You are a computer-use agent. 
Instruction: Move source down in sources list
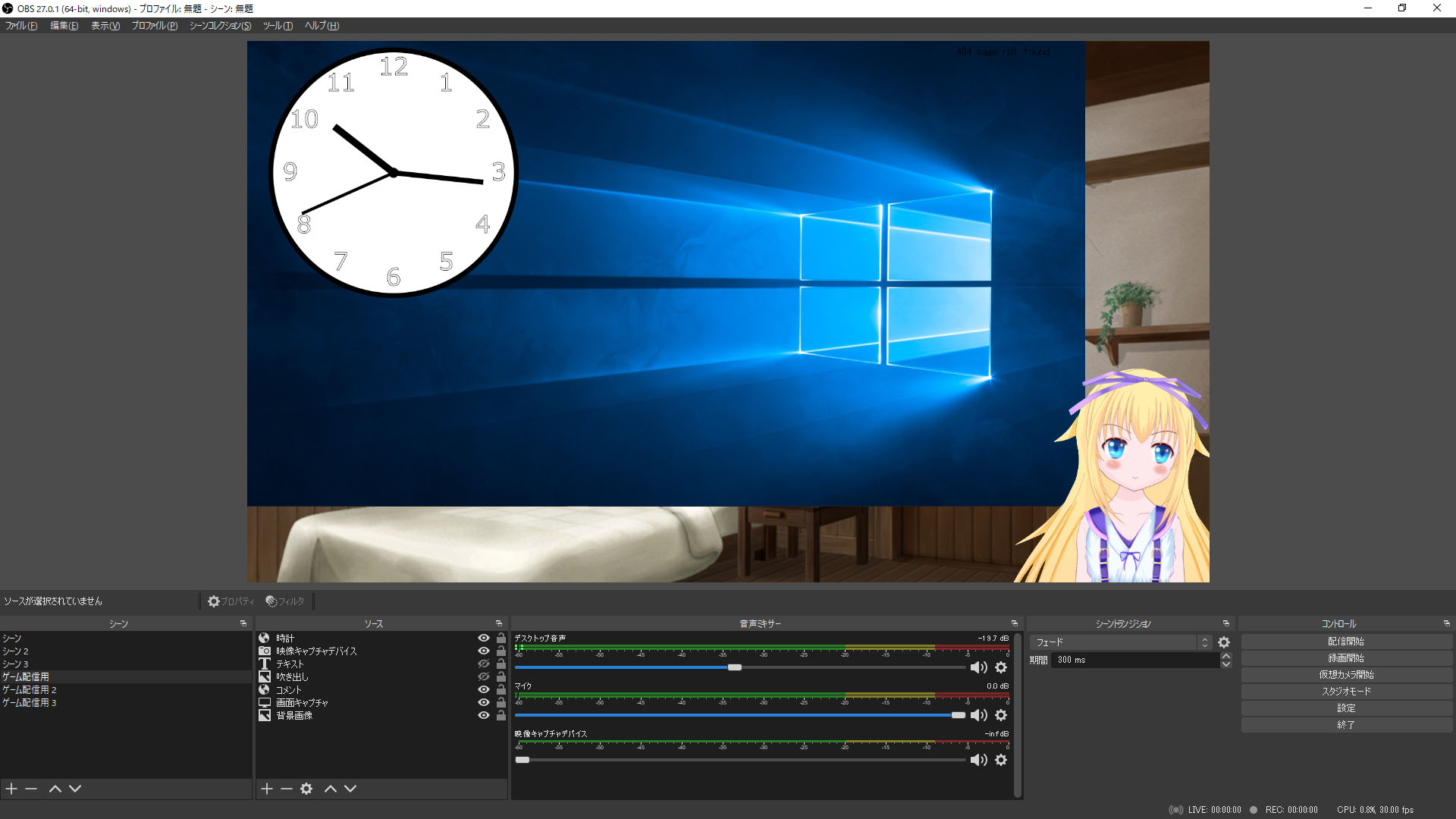pos(350,789)
